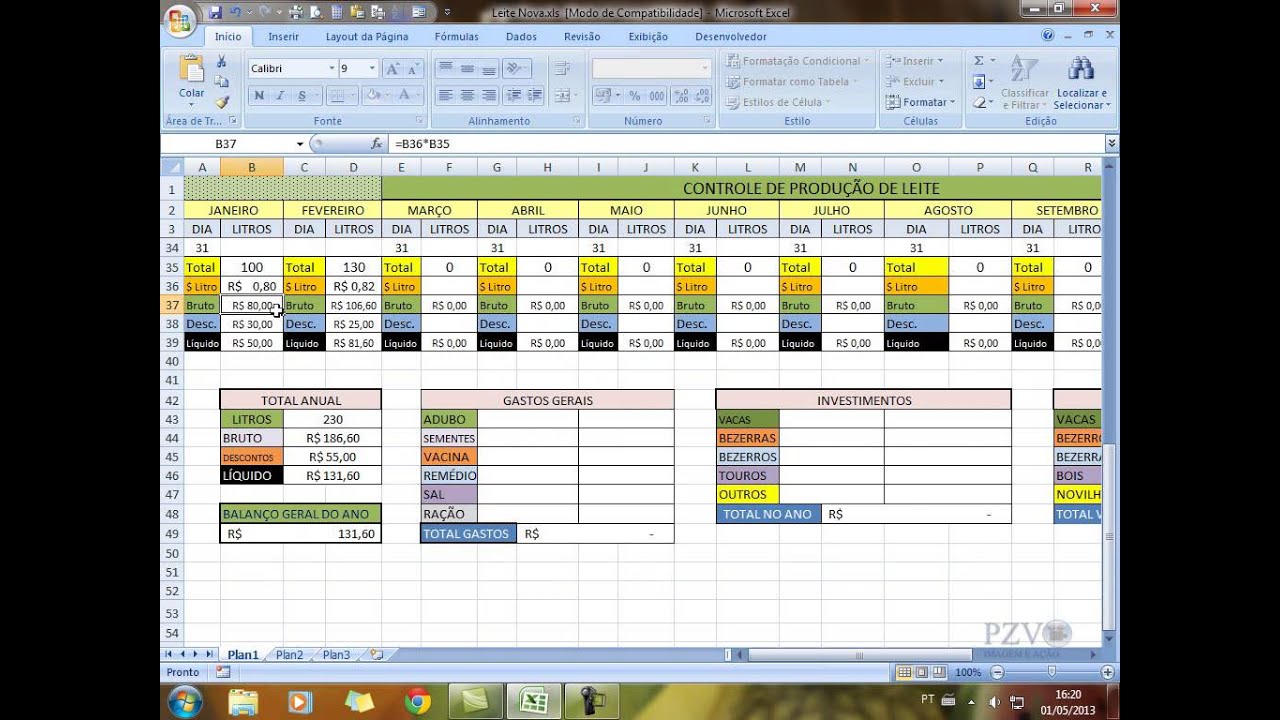The height and width of the screenshot is (720, 1280).
Task: Click Formatação Condicional button
Action: (x=797, y=61)
